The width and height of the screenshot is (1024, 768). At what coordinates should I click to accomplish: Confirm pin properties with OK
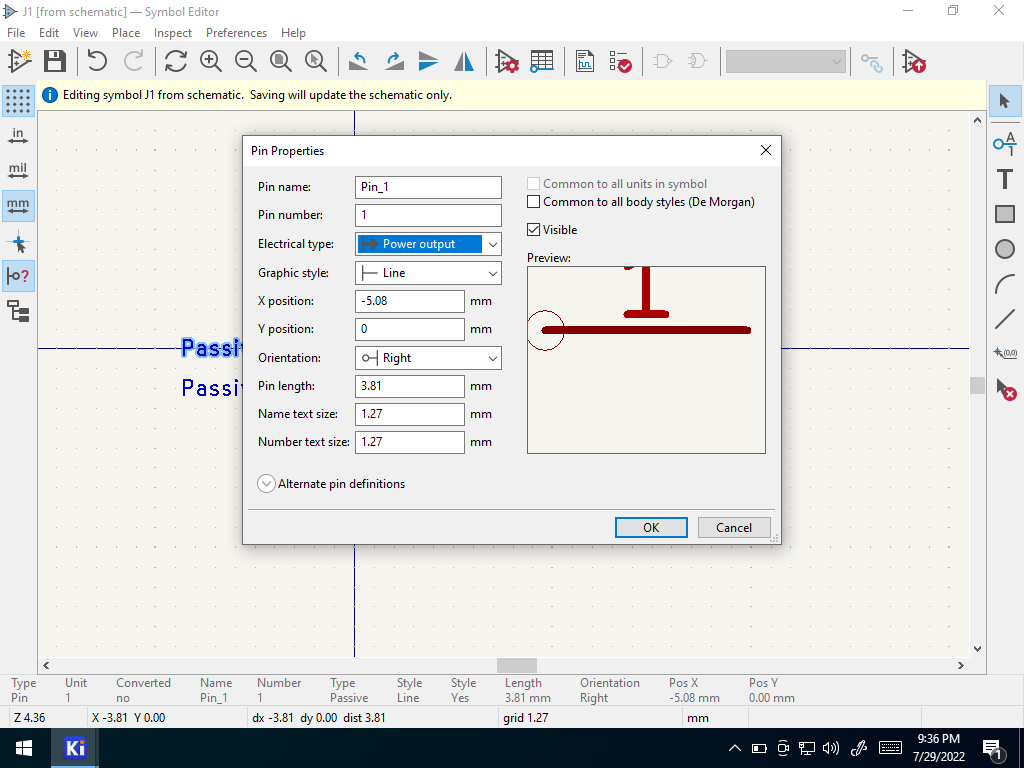click(x=651, y=528)
